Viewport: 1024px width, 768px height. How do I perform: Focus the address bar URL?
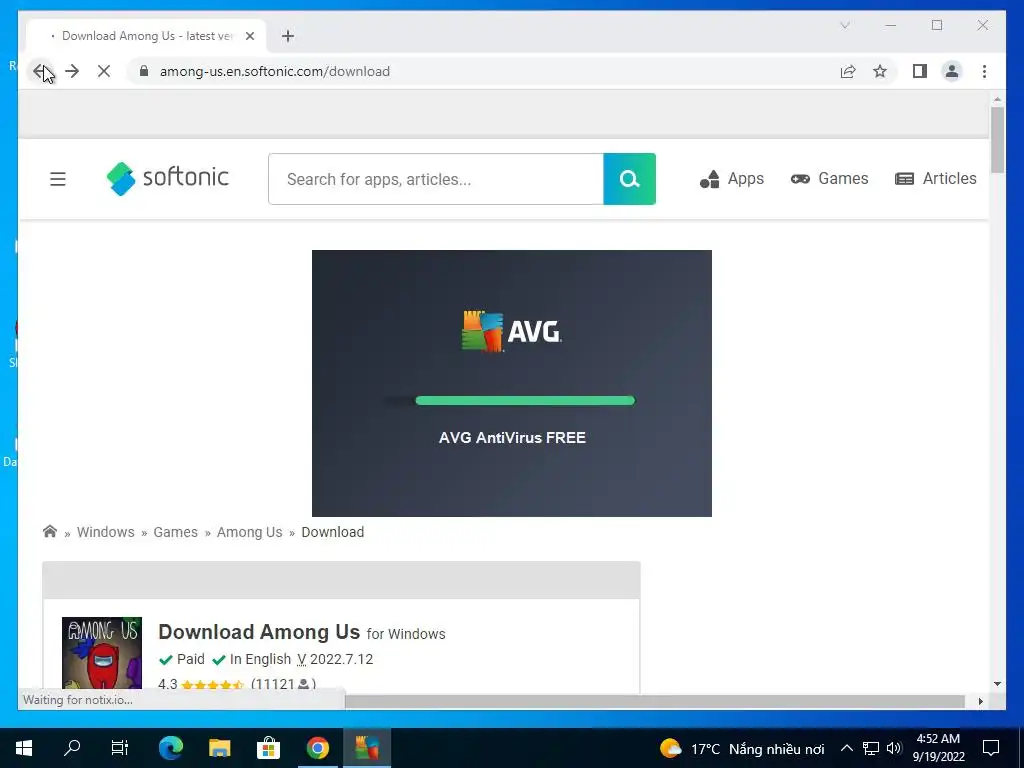(x=274, y=71)
